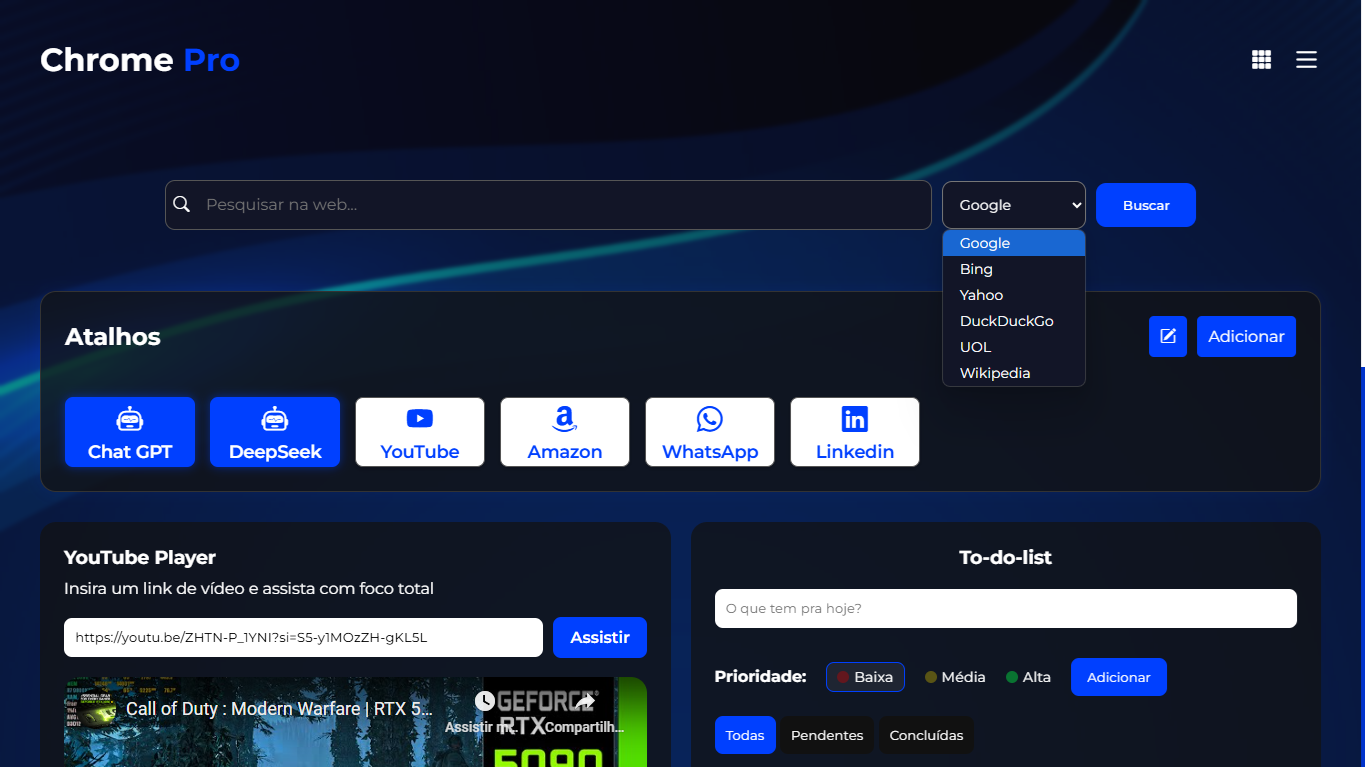Focus the YouTube link input
The image size is (1365, 767).
point(303,637)
